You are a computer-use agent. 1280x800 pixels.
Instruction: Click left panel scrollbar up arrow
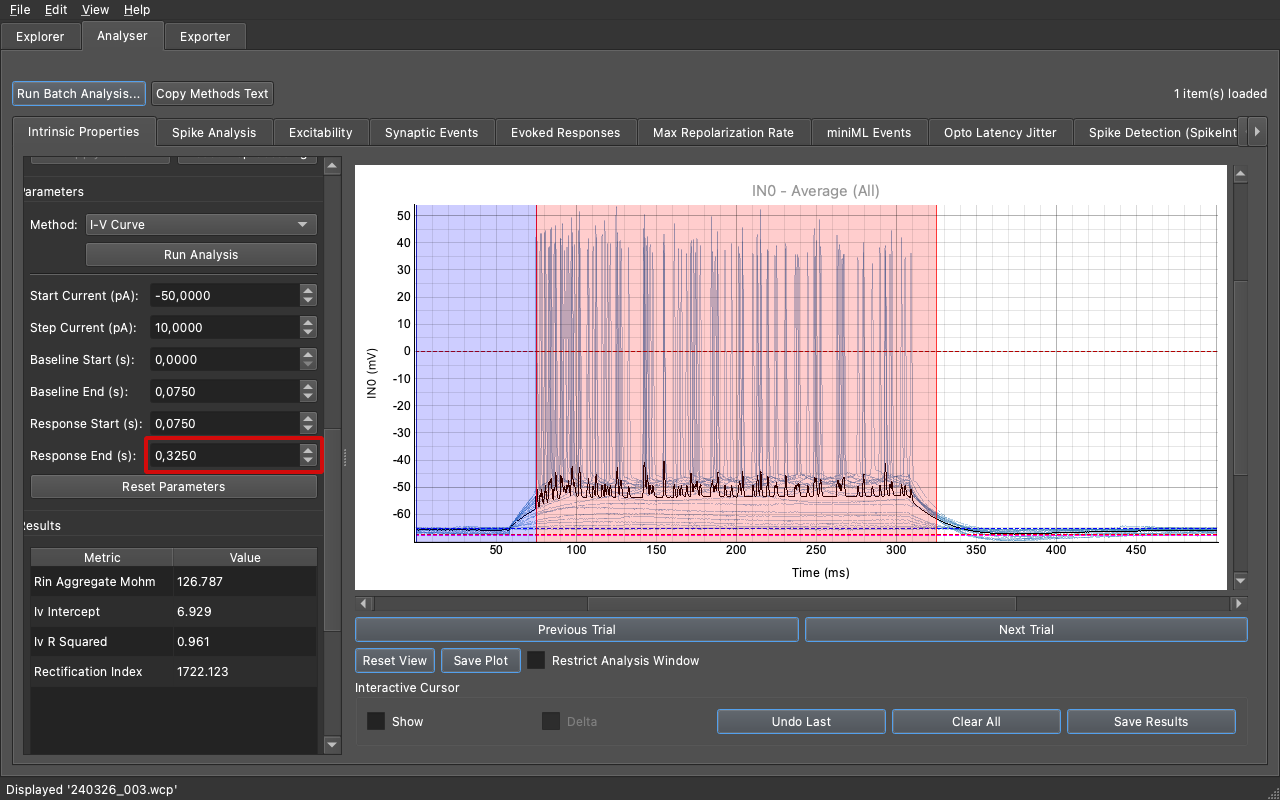pos(333,166)
